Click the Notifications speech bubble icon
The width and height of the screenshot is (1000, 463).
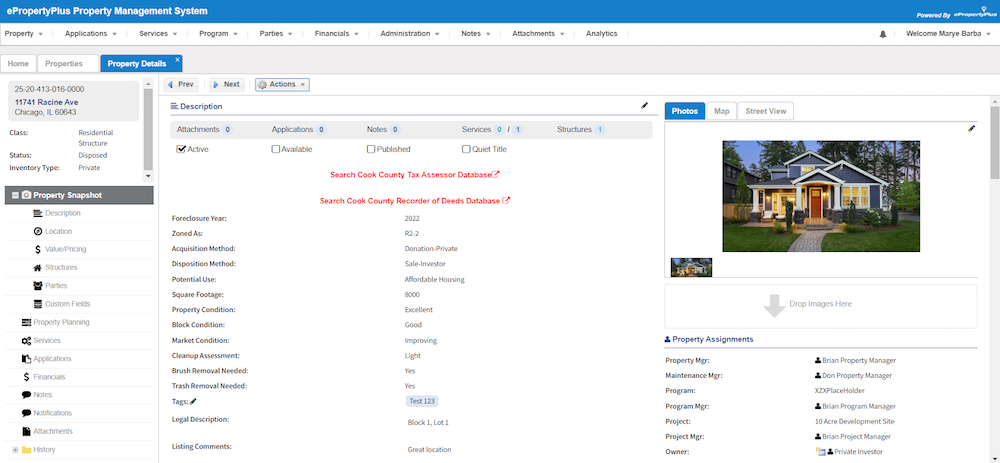click(26, 413)
